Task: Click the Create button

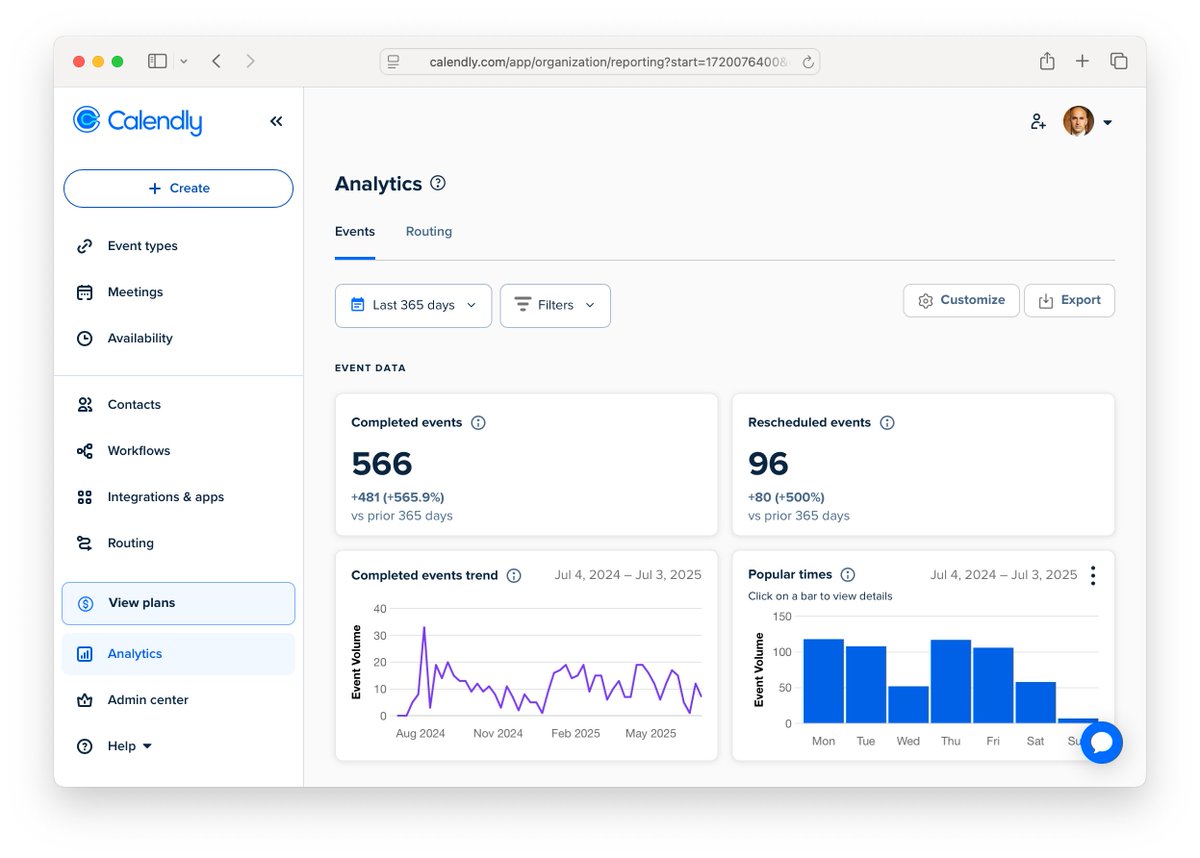Action: click(178, 188)
